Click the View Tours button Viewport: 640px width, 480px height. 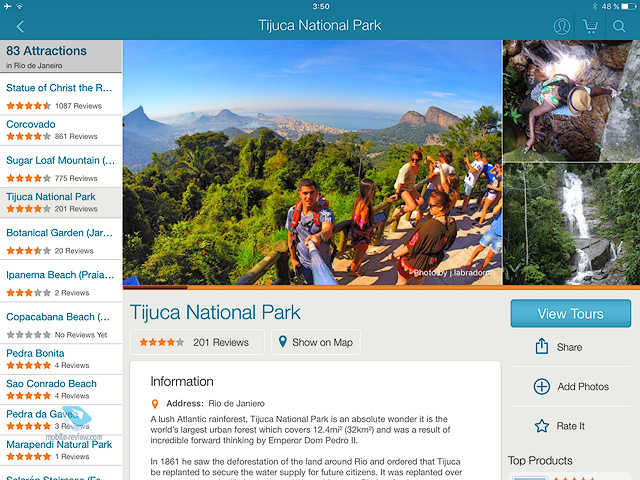571,313
